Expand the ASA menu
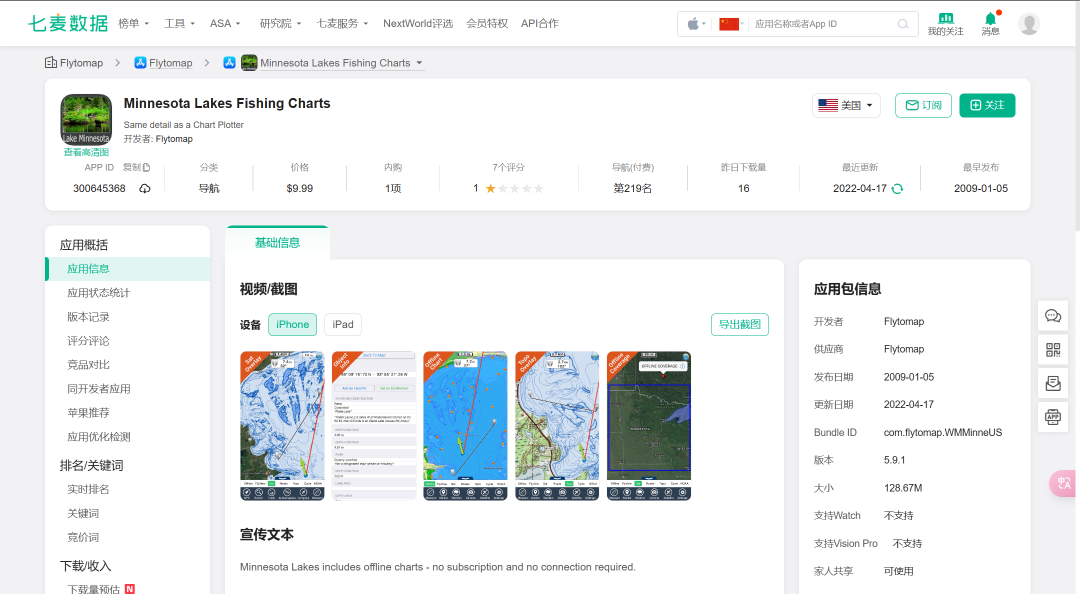1080x594 pixels. click(x=225, y=23)
